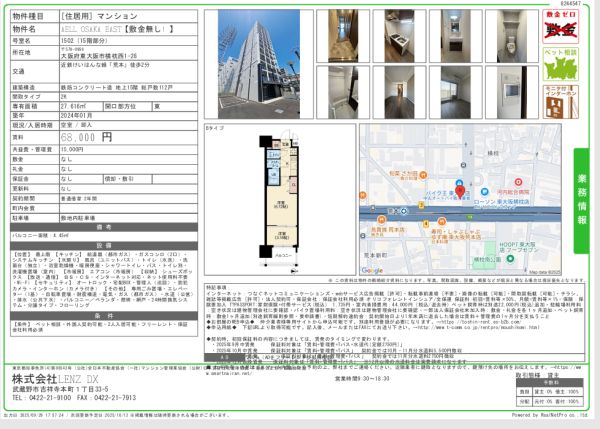
Task: Click the 敷地内駐車場 parking value
Action: click(x=78, y=218)
